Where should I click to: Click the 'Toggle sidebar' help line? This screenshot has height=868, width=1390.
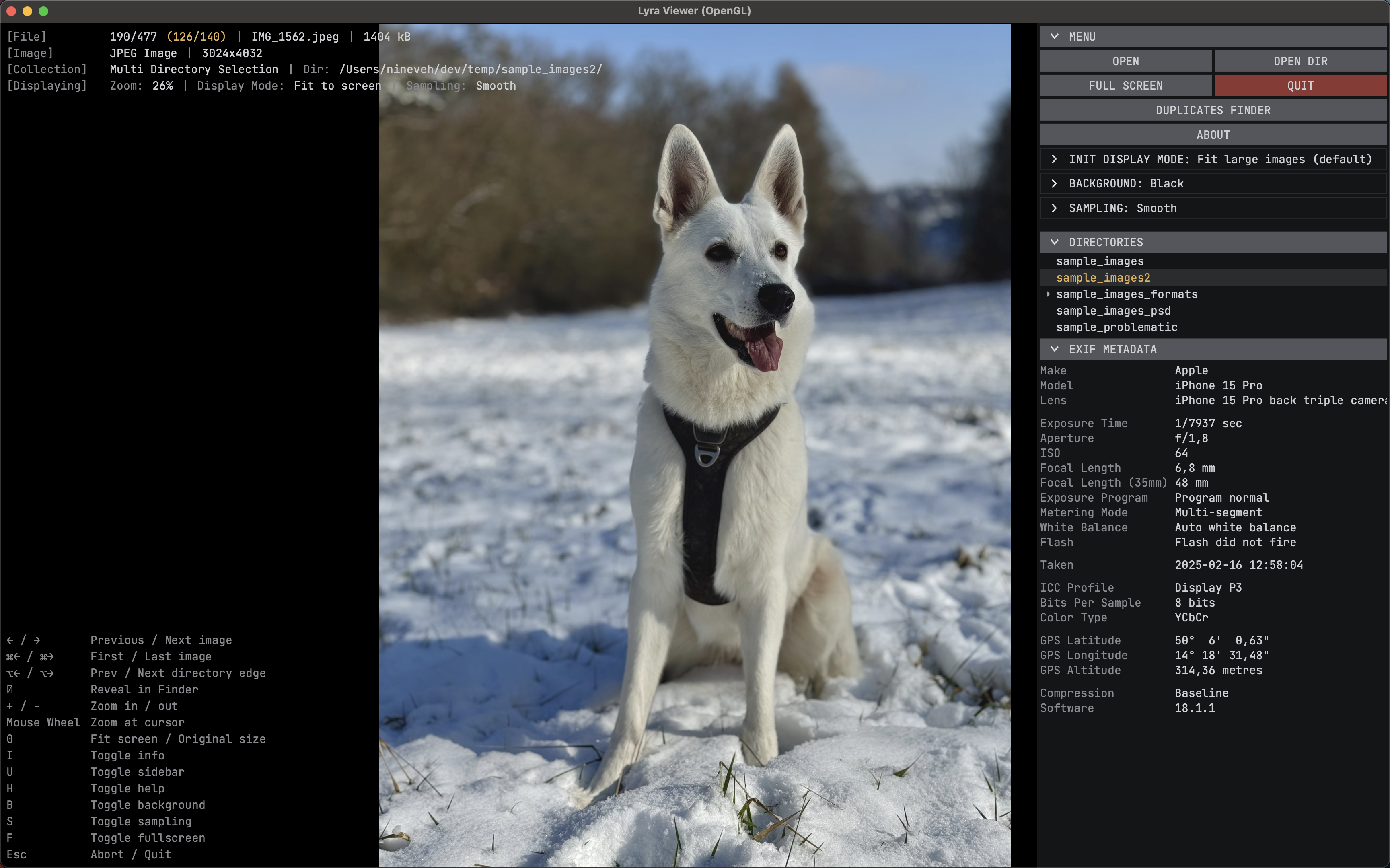pos(137,772)
